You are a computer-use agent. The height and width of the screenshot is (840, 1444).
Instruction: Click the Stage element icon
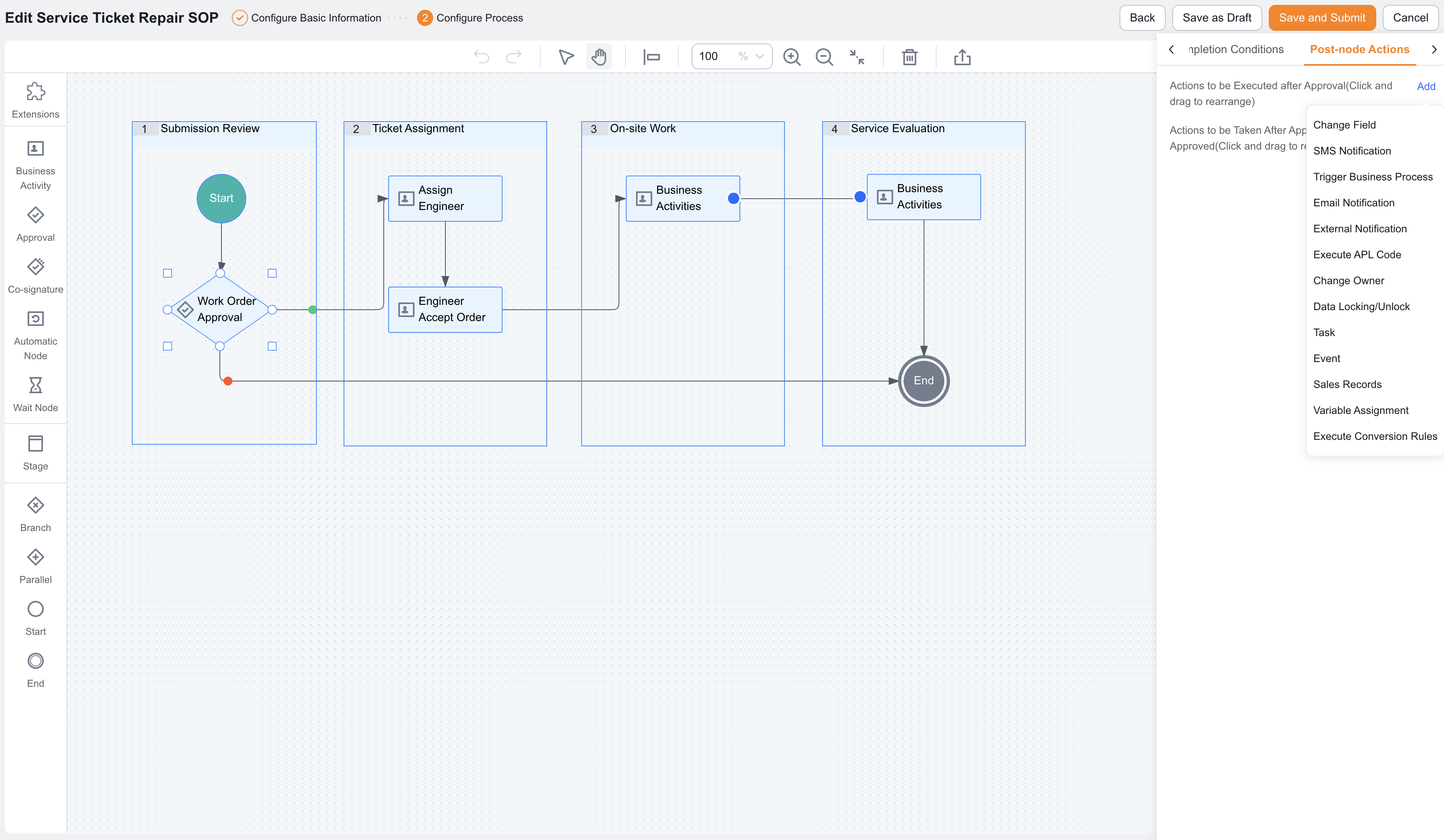(36, 443)
